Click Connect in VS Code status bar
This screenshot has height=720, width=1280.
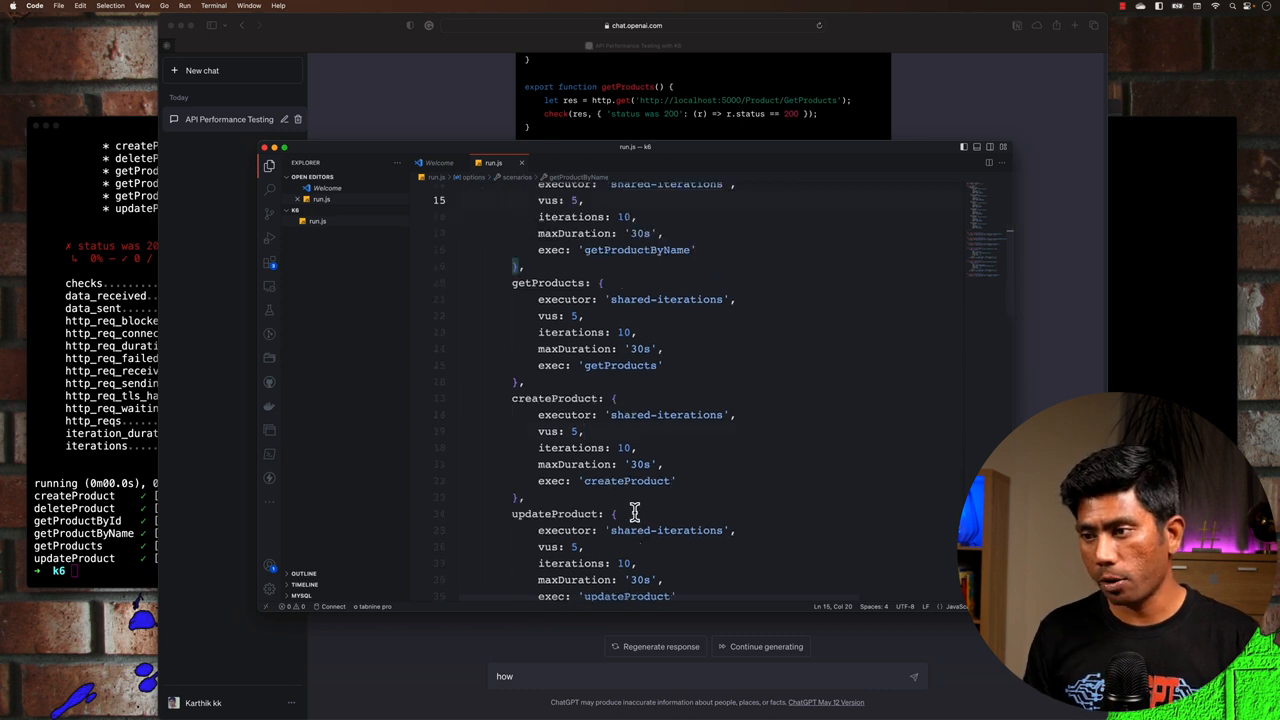tap(329, 606)
